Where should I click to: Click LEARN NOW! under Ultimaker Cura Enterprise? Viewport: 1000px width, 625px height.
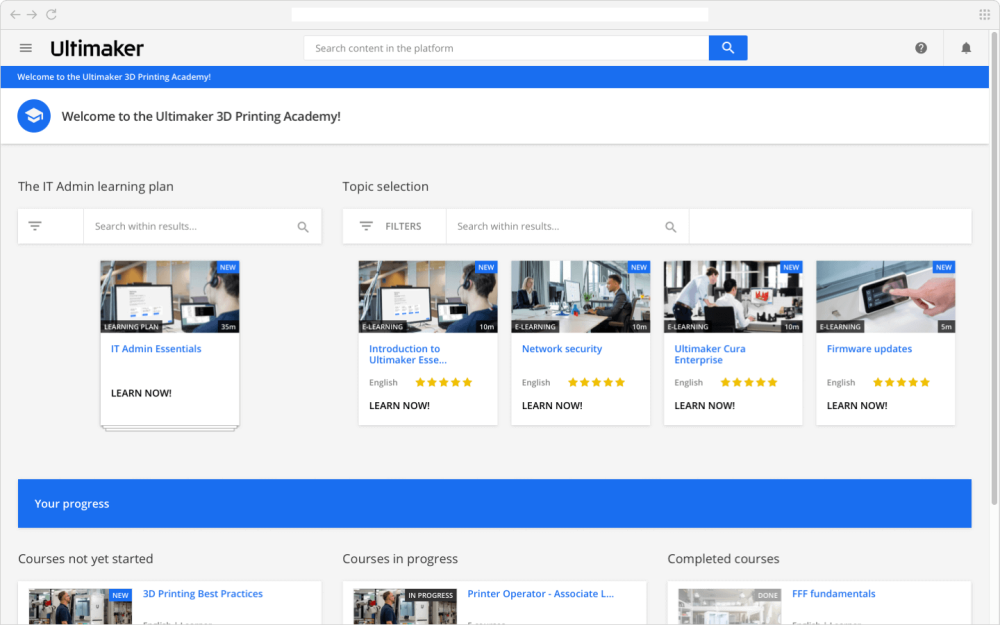coord(704,406)
